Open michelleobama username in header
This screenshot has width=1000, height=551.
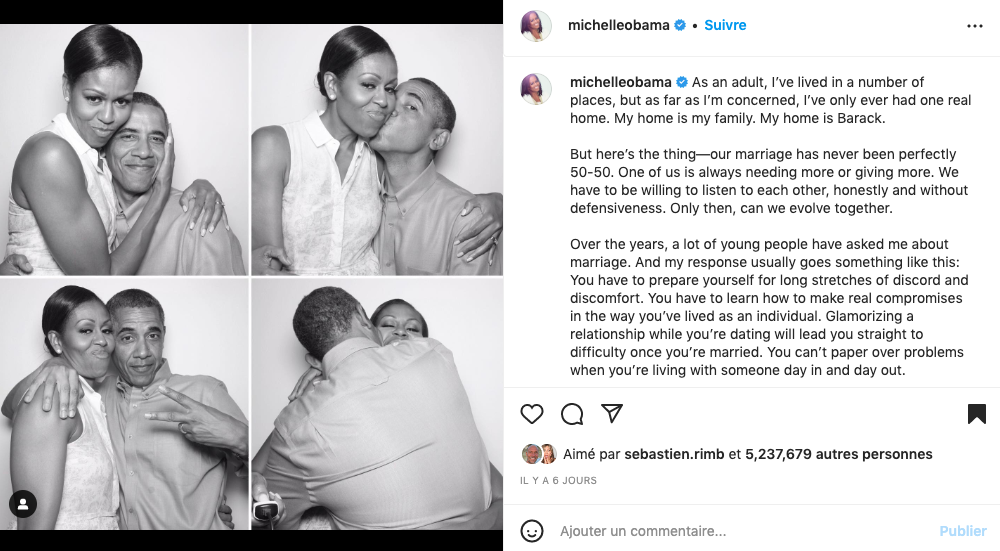click(x=618, y=25)
